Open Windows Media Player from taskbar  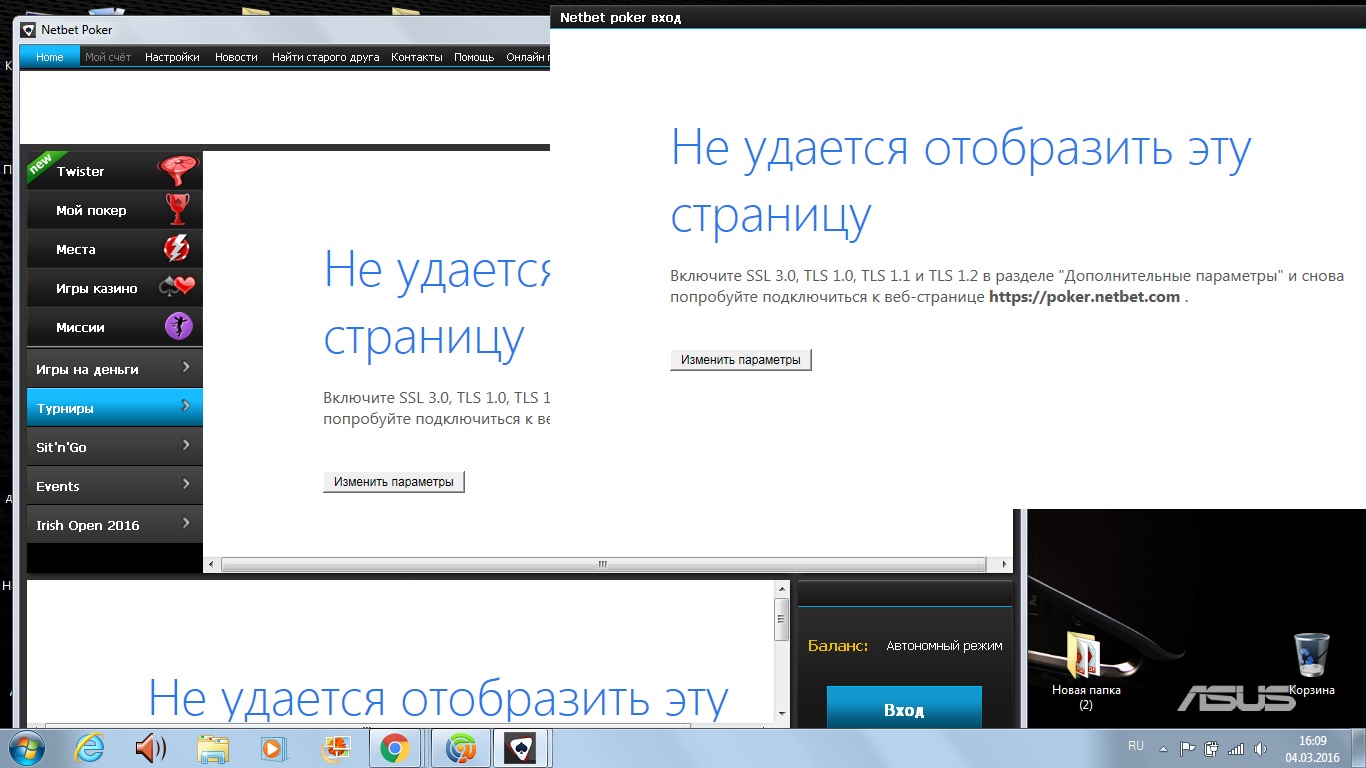pos(272,748)
